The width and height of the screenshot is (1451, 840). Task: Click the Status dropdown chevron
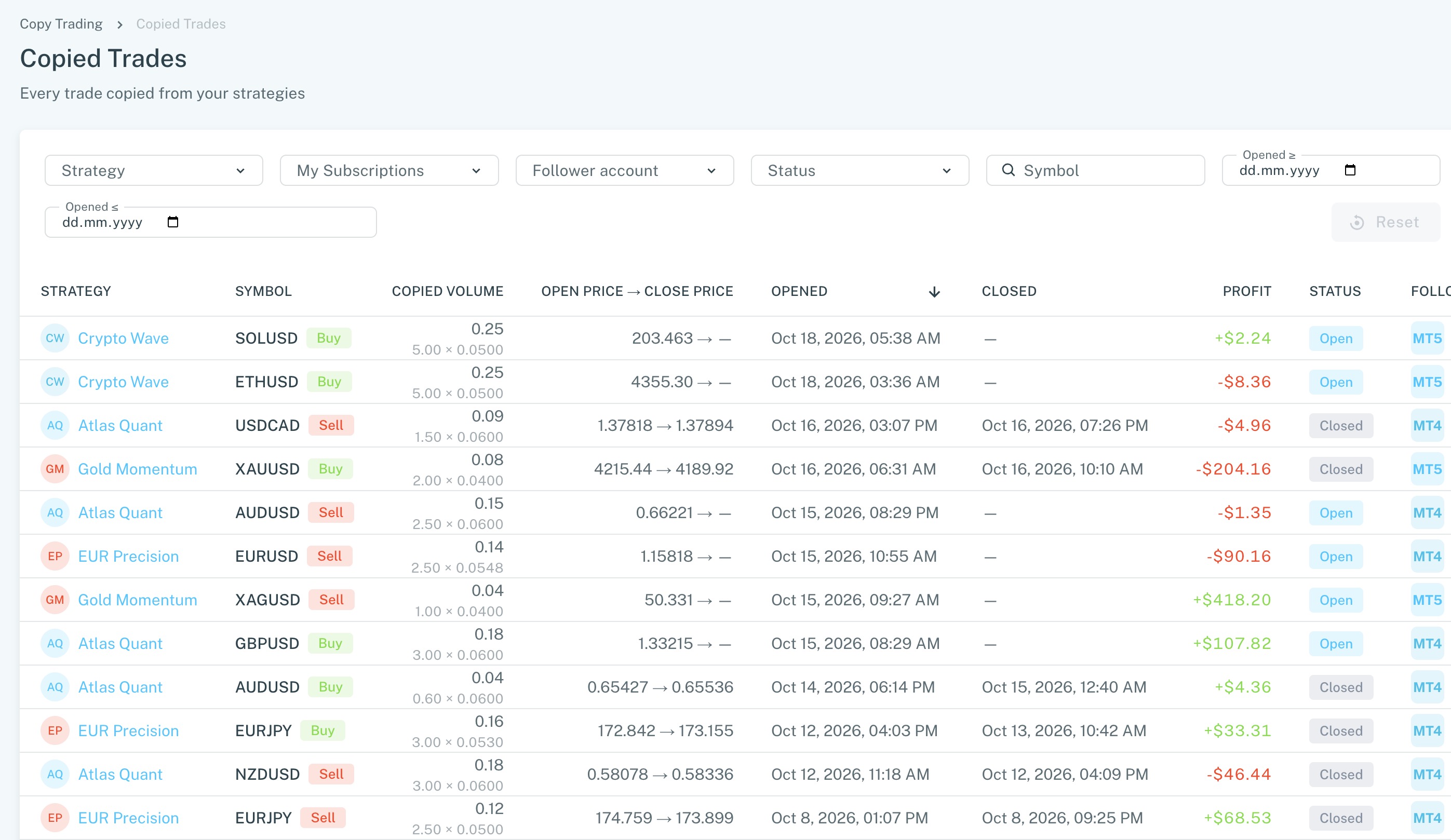[x=947, y=170]
